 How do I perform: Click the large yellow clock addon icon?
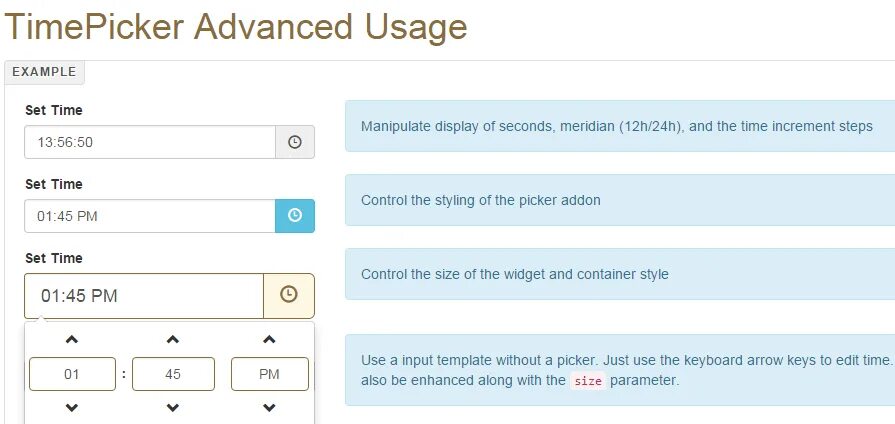289,295
